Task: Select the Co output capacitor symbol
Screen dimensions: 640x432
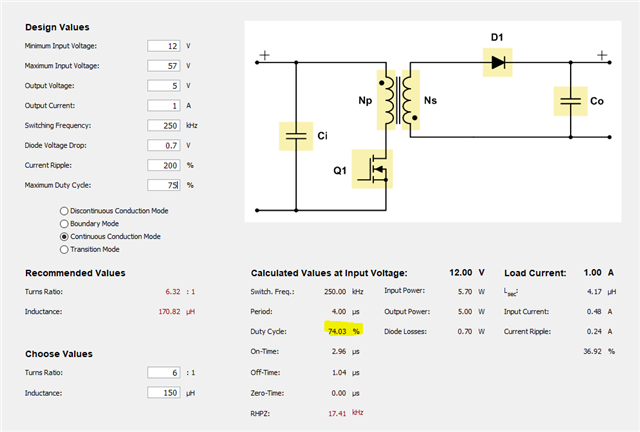Action: point(570,101)
